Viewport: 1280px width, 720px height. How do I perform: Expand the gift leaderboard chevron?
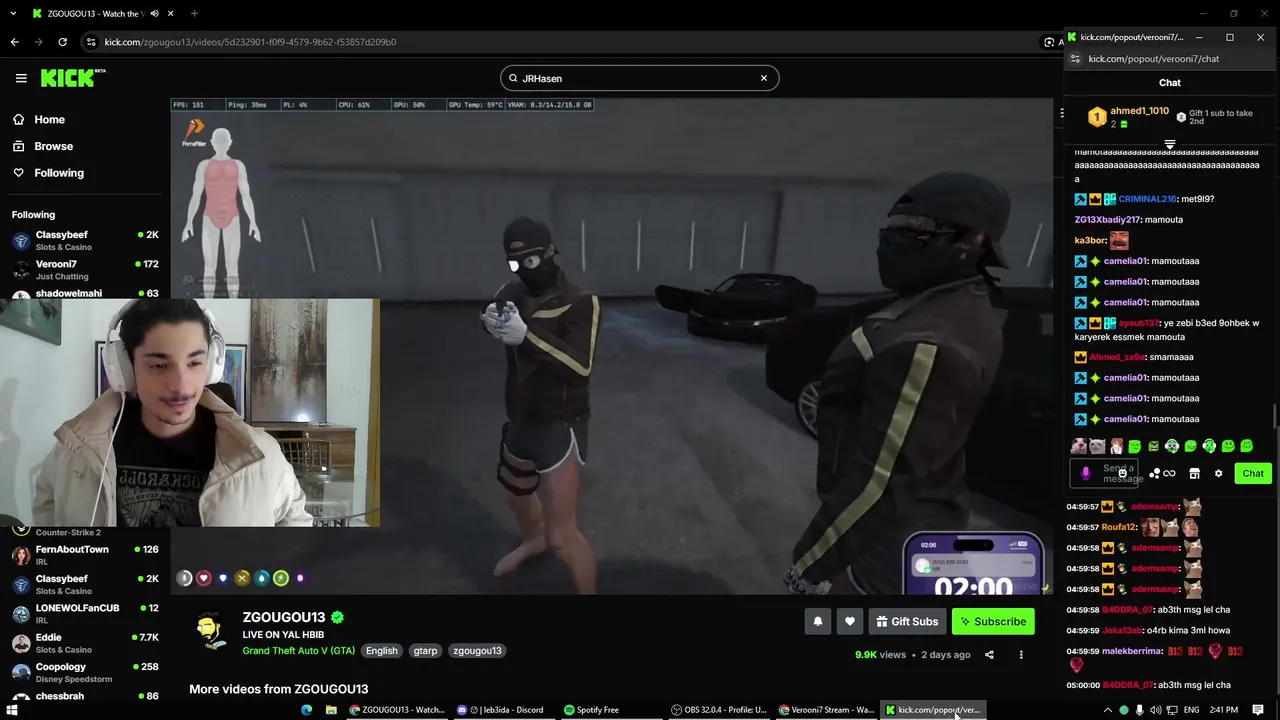pos(1170,146)
